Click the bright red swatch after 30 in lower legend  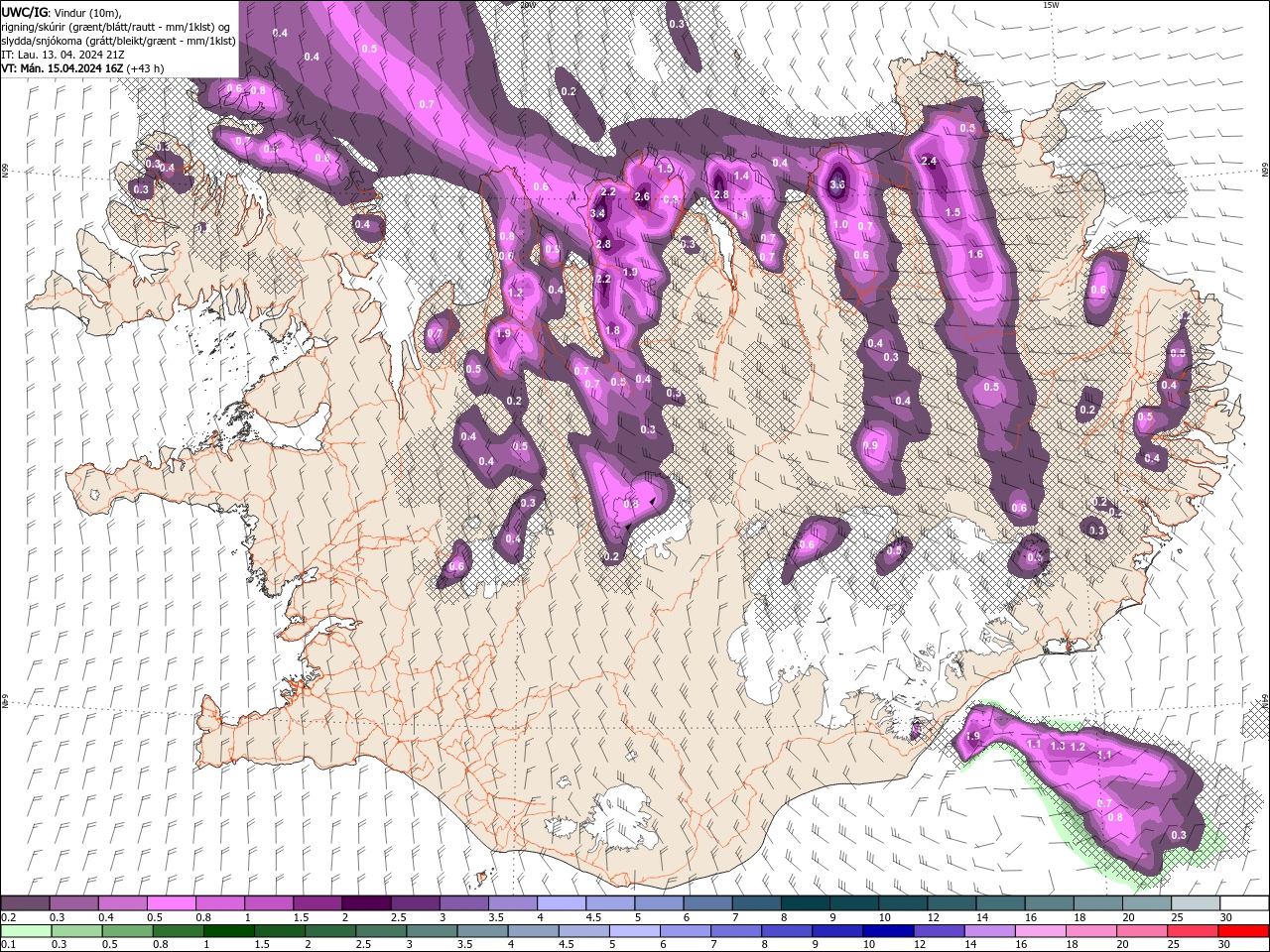pyautogui.click(x=1243, y=931)
